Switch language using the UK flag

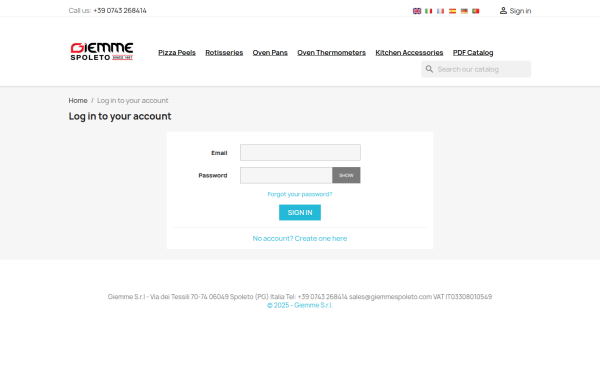(417, 11)
